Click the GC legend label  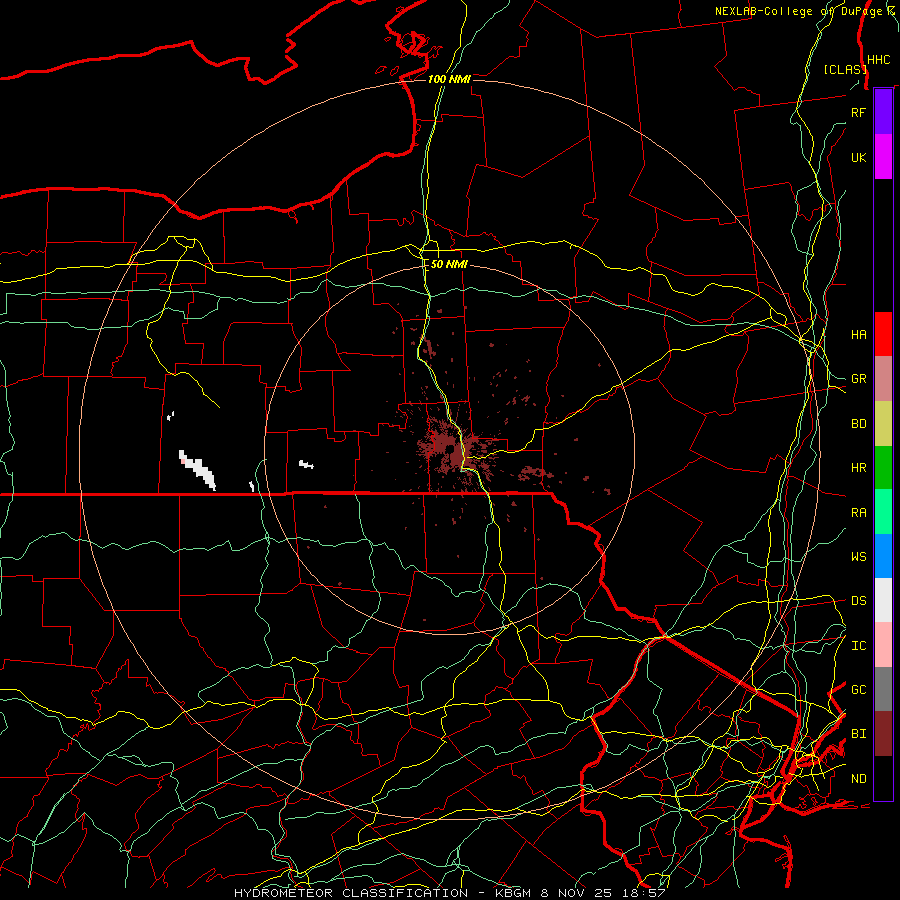(858, 690)
